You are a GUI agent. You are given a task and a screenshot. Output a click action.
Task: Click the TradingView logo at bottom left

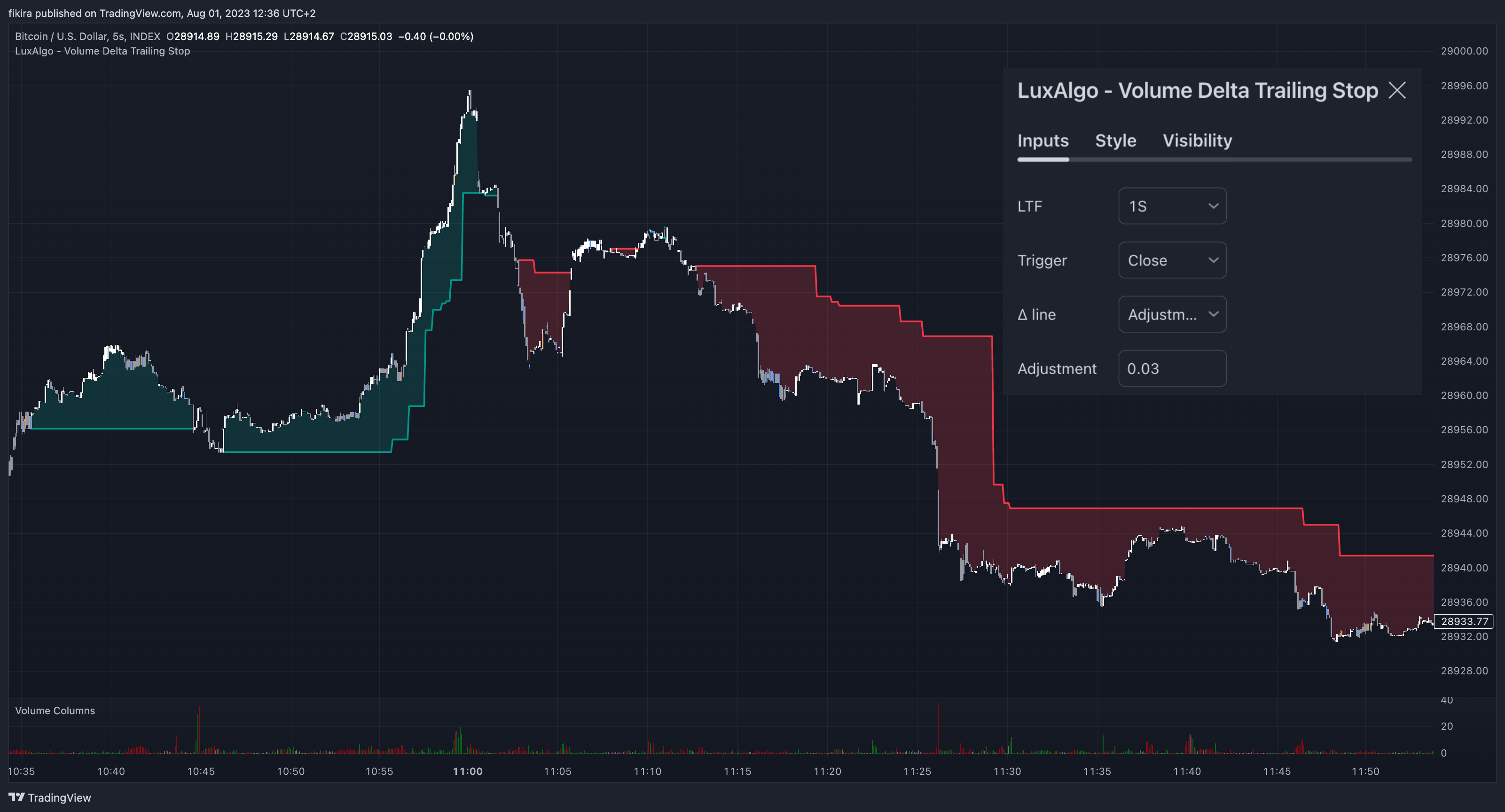(50, 797)
